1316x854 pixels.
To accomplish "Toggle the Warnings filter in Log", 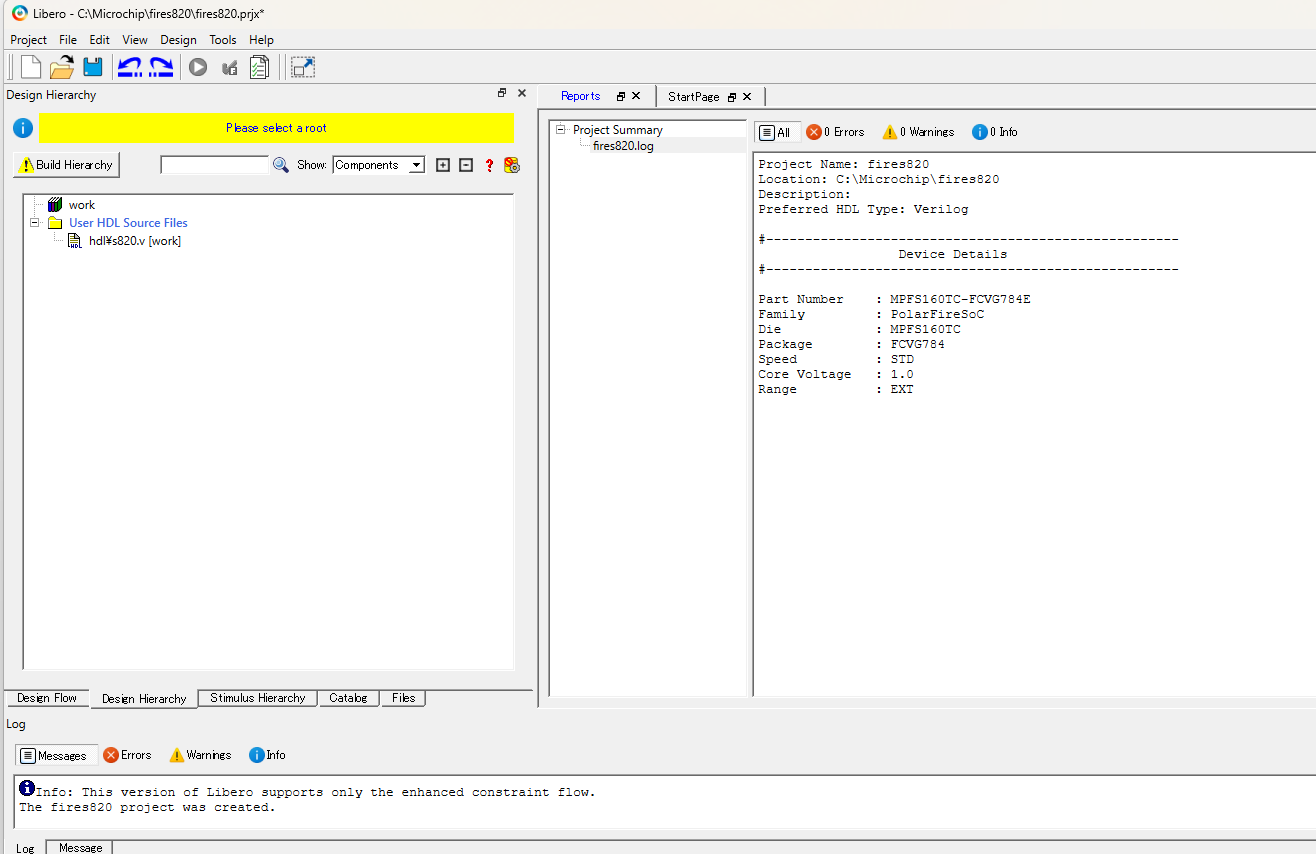I will click(x=201, y=755).
